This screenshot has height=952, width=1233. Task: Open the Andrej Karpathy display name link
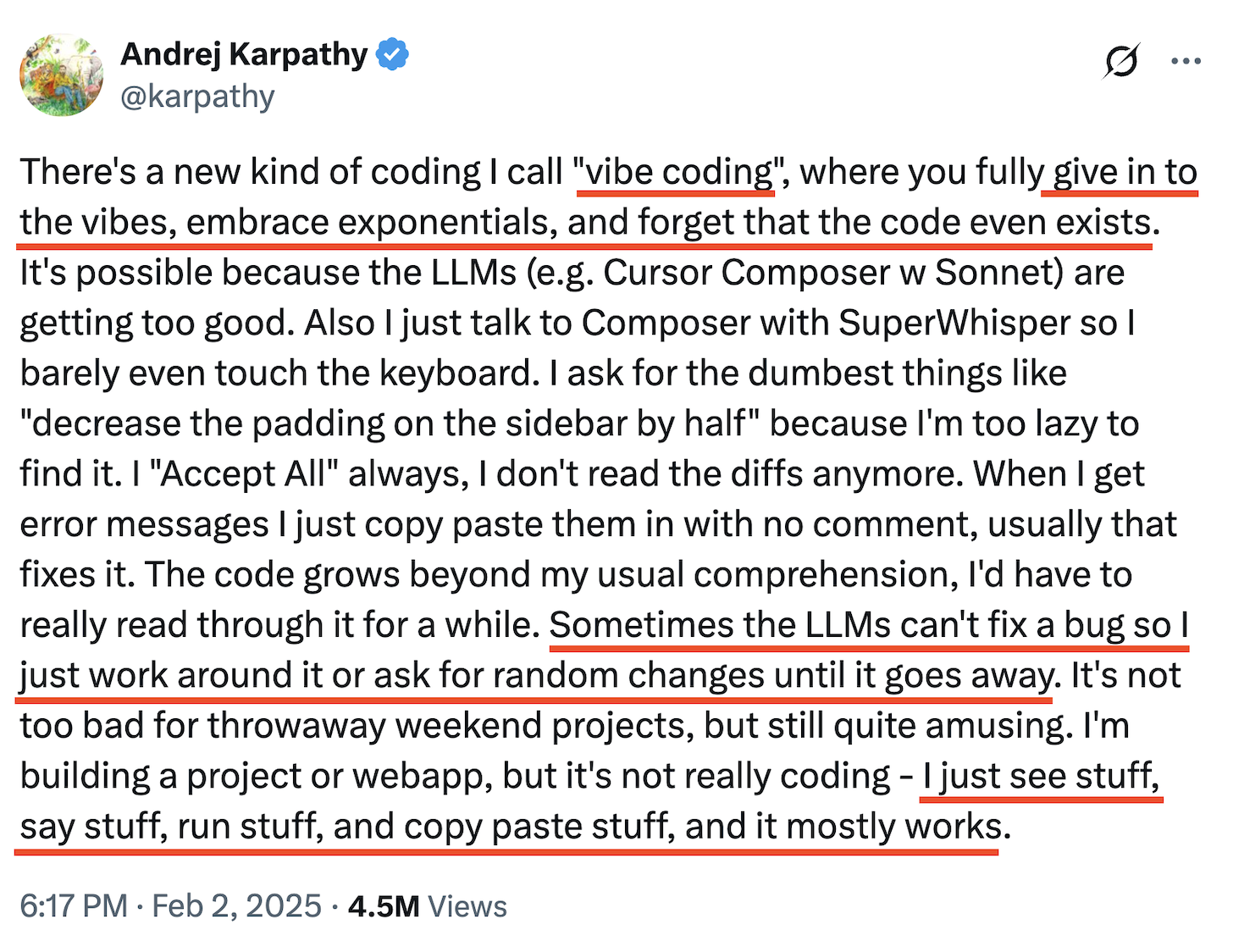pyautogui.click(x=244, y=55)
